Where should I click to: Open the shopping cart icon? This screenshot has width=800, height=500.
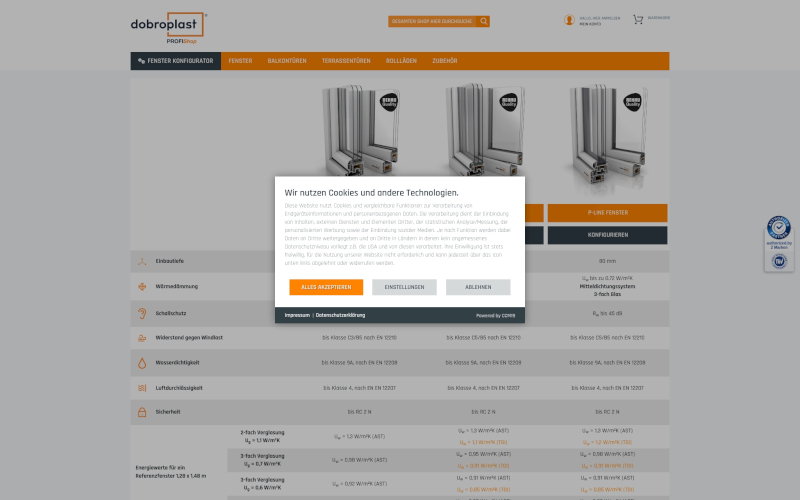[637, 20]
